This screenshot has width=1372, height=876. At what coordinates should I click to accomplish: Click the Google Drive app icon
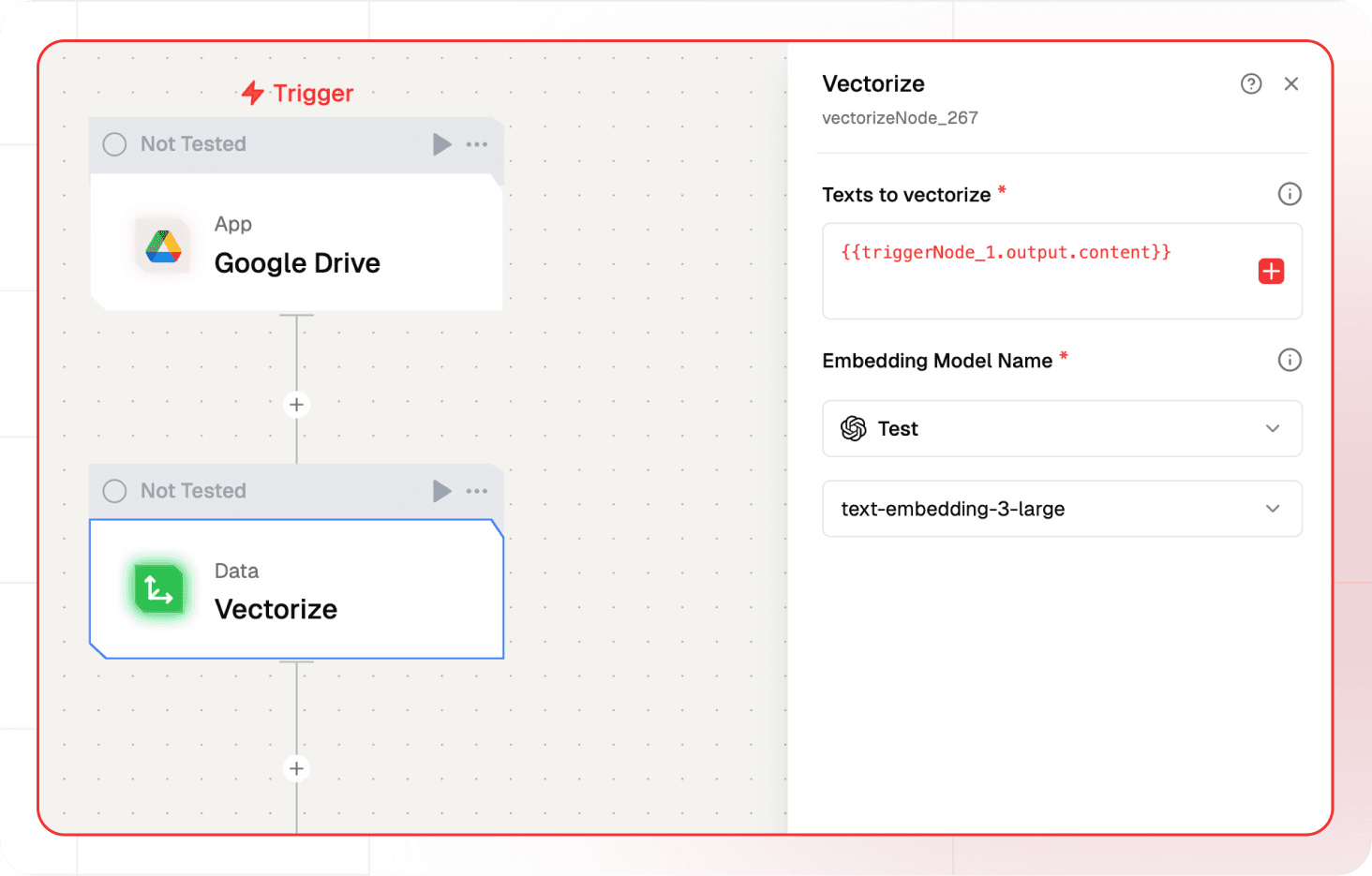click(x=163, y=245)
